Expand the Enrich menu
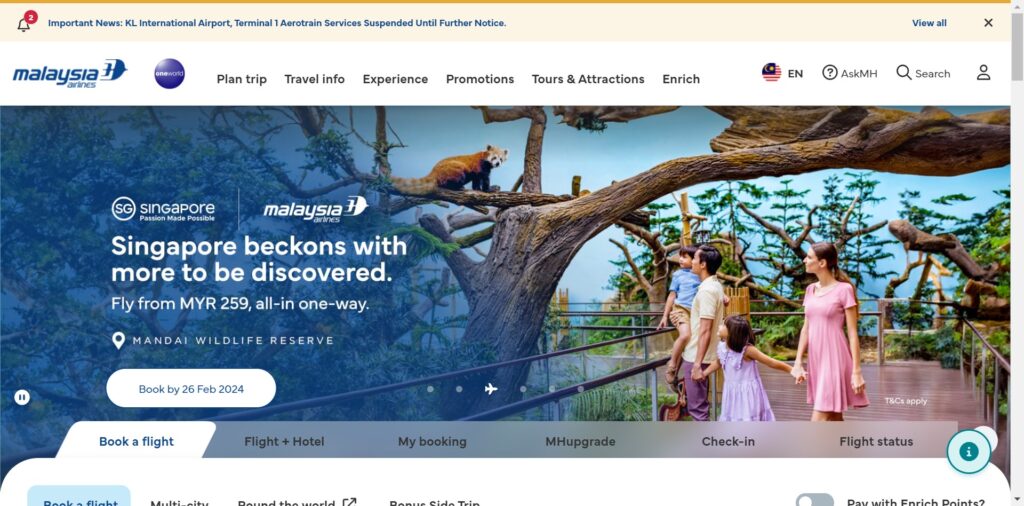The width and height of the screenshot is (1024, 506). 681,79
